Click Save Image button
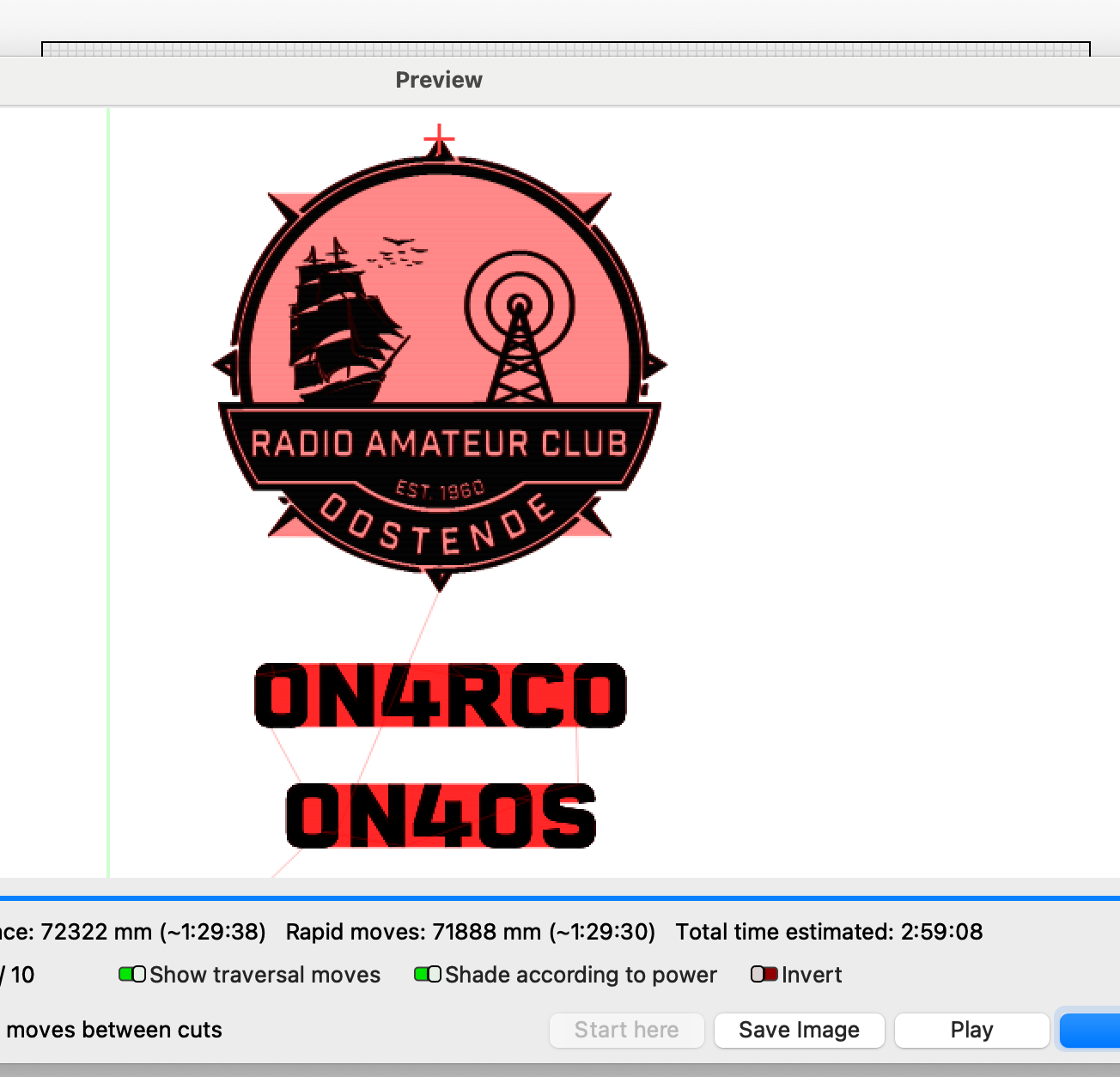1120x1077 pixels. coord(799,1030)
